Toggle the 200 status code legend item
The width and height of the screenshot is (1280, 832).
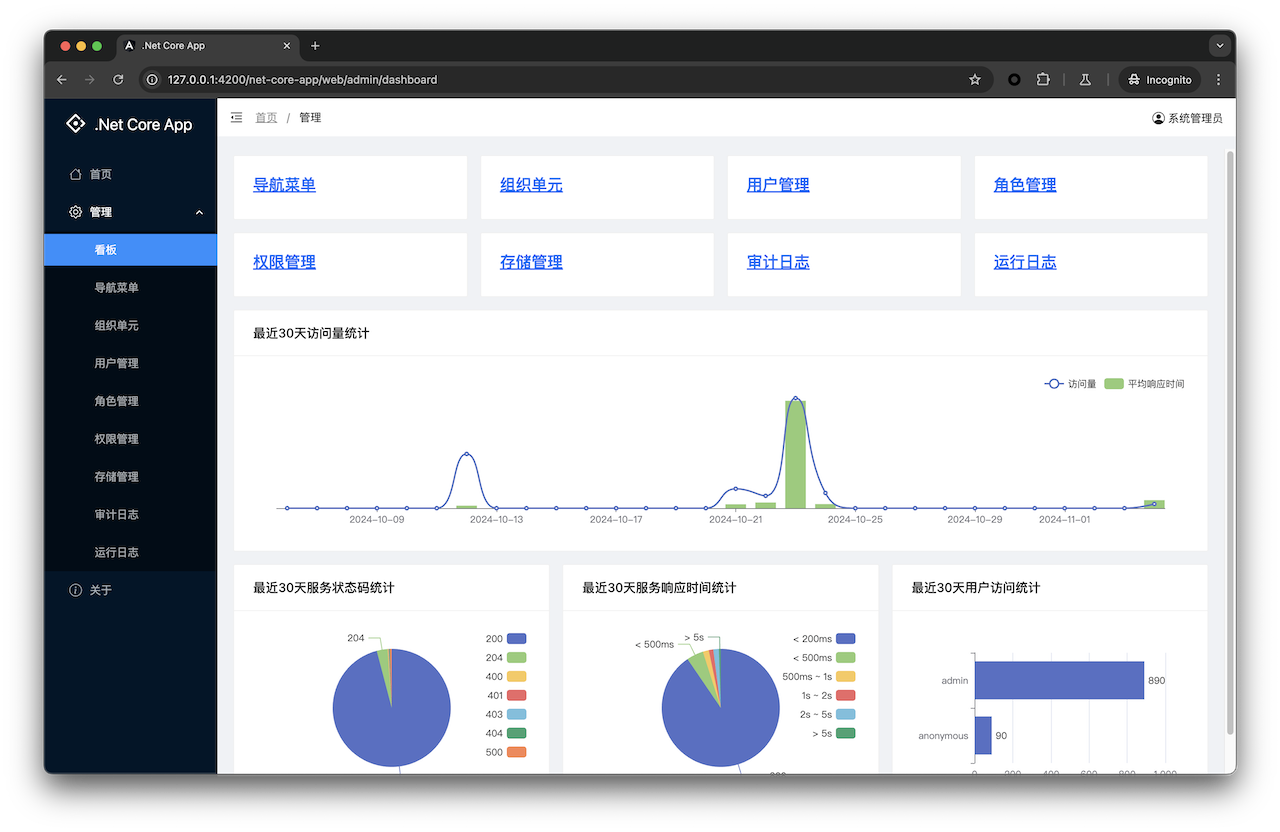505,638
